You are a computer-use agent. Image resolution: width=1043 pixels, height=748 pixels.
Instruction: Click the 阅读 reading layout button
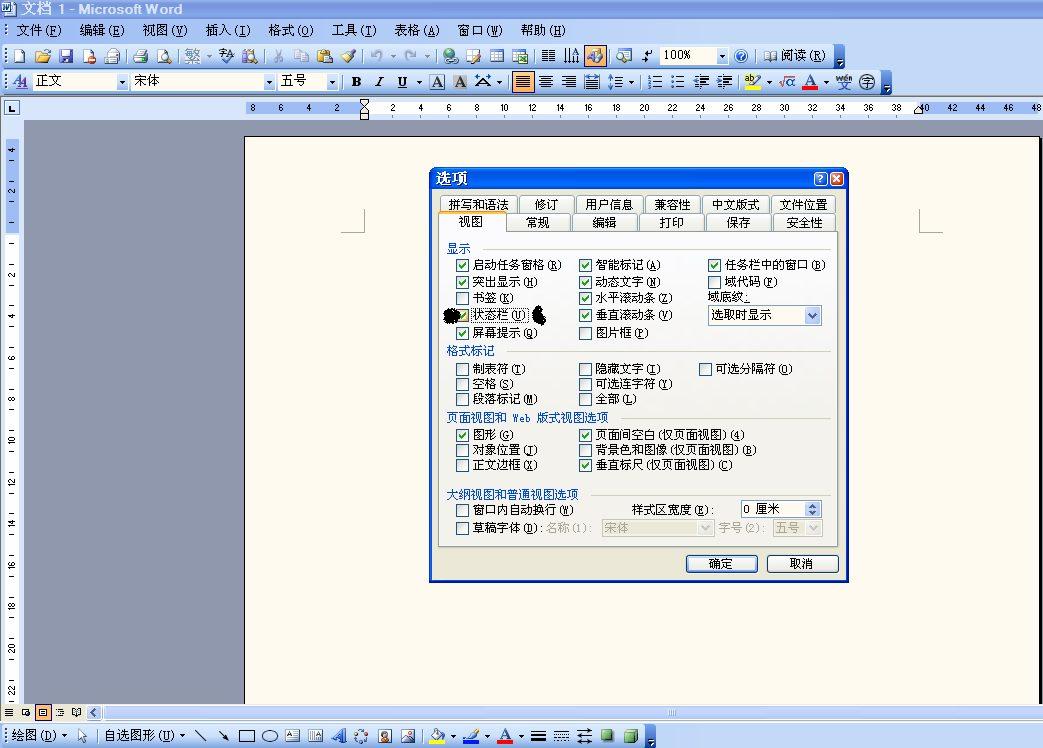click(x=795, y=56)
